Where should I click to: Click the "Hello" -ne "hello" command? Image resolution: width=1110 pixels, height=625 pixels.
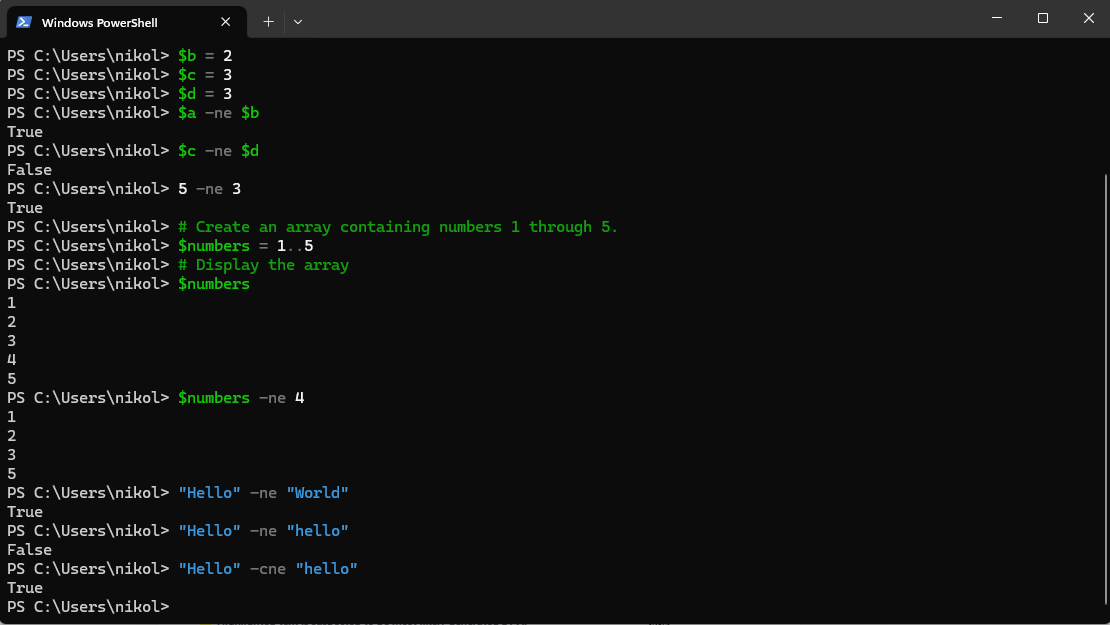tap(263, 531)
